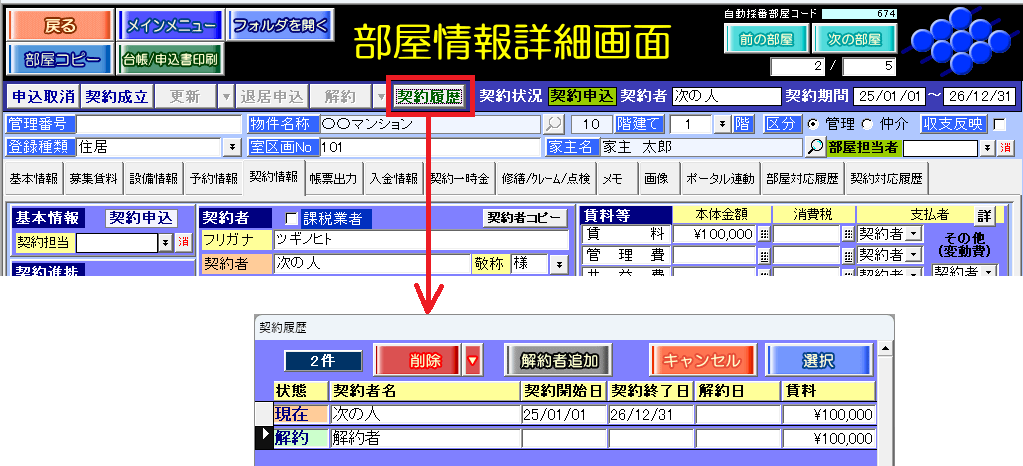Click the 管理番号 input field
The height and width of the screenshot is (466, 1023).
pyautogui.click(x=158, y=124)
